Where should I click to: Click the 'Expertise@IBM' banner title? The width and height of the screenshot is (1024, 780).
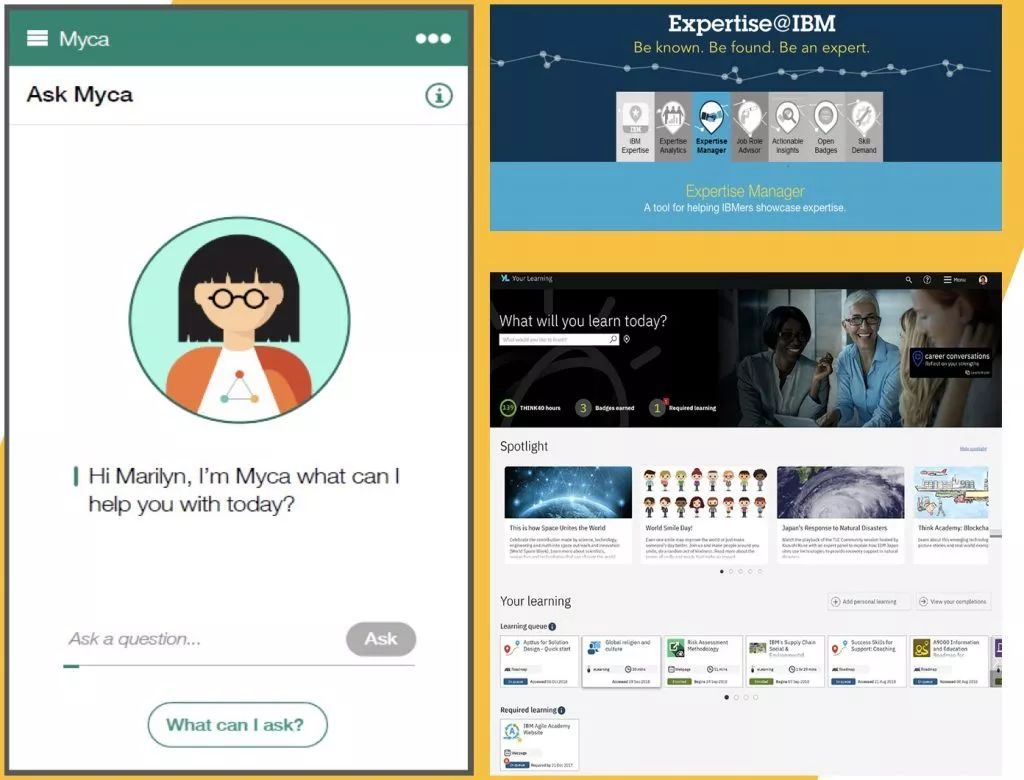[752, 24]
